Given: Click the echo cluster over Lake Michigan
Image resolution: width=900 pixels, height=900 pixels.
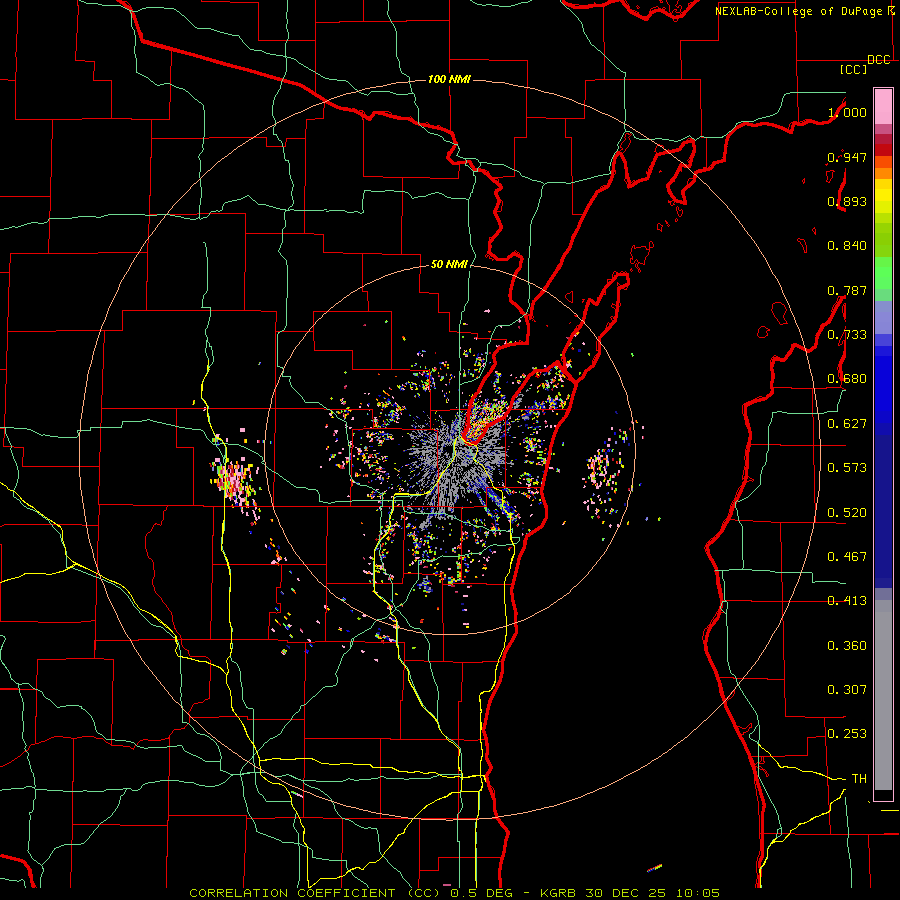Looking at the screenshot, I should point(606,476).
